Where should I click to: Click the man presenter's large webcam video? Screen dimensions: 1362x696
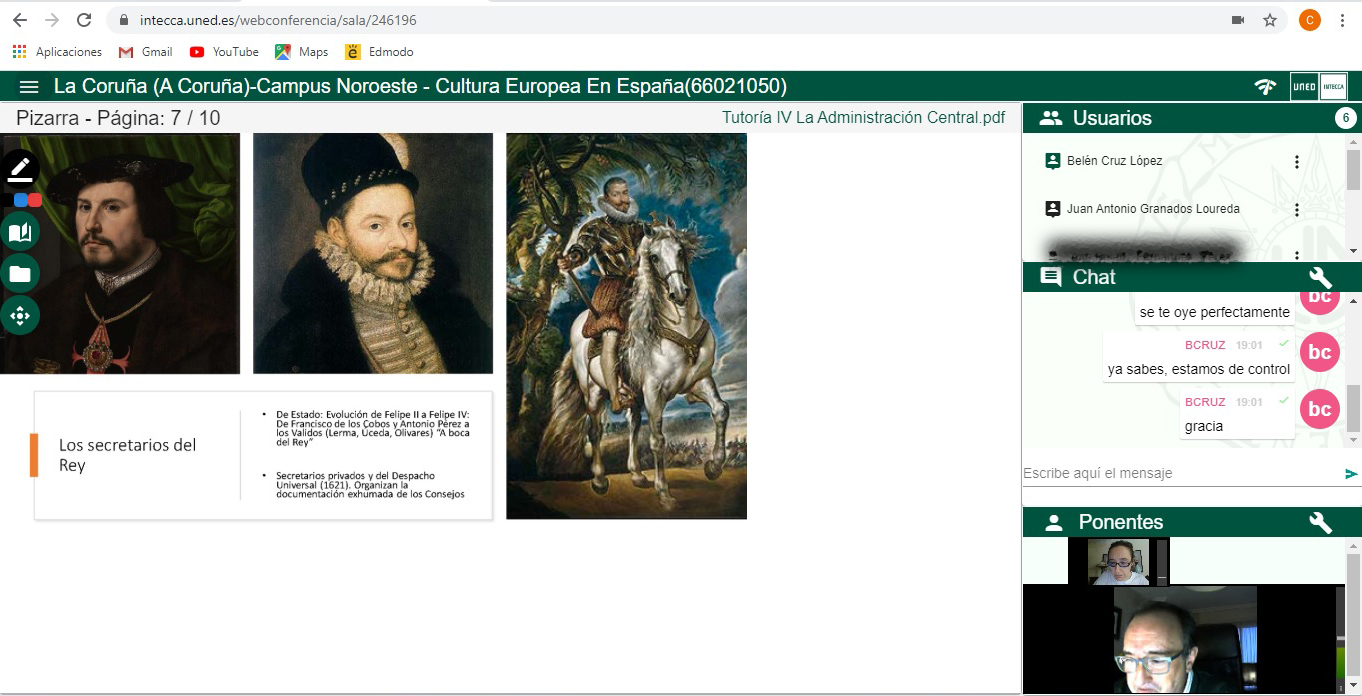1185,640
